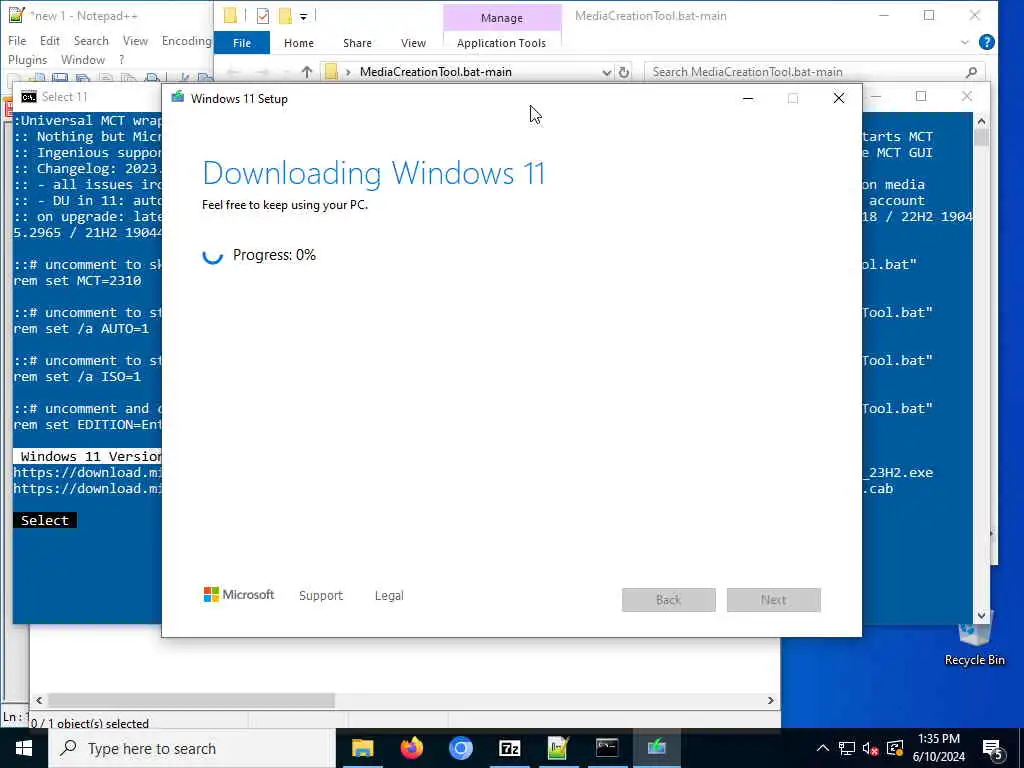Go up one folder level in Explorer
The image size is (1024, 768).
306,72
